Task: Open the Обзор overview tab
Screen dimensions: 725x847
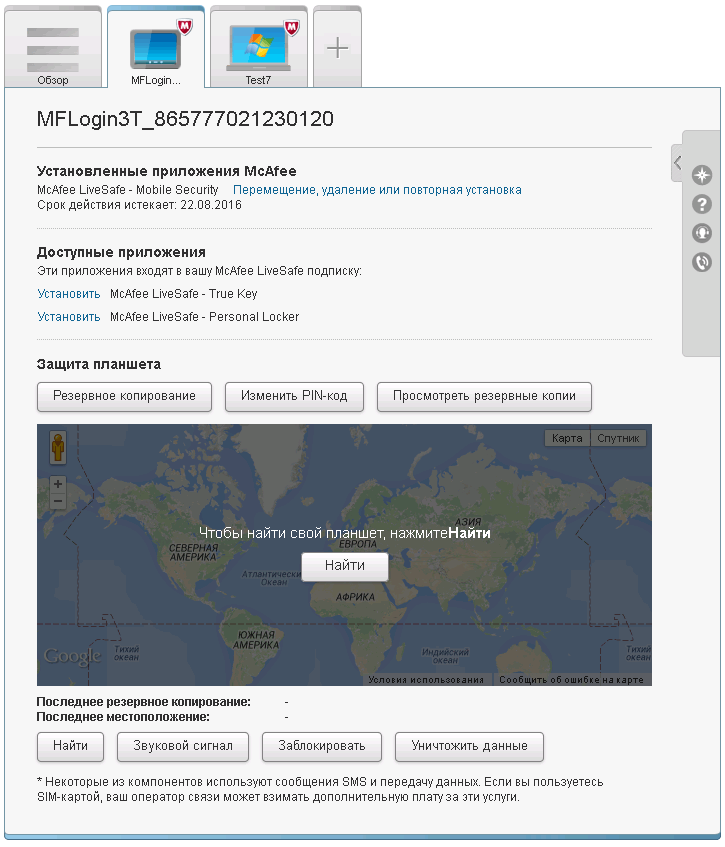Action: coord(53,48)
